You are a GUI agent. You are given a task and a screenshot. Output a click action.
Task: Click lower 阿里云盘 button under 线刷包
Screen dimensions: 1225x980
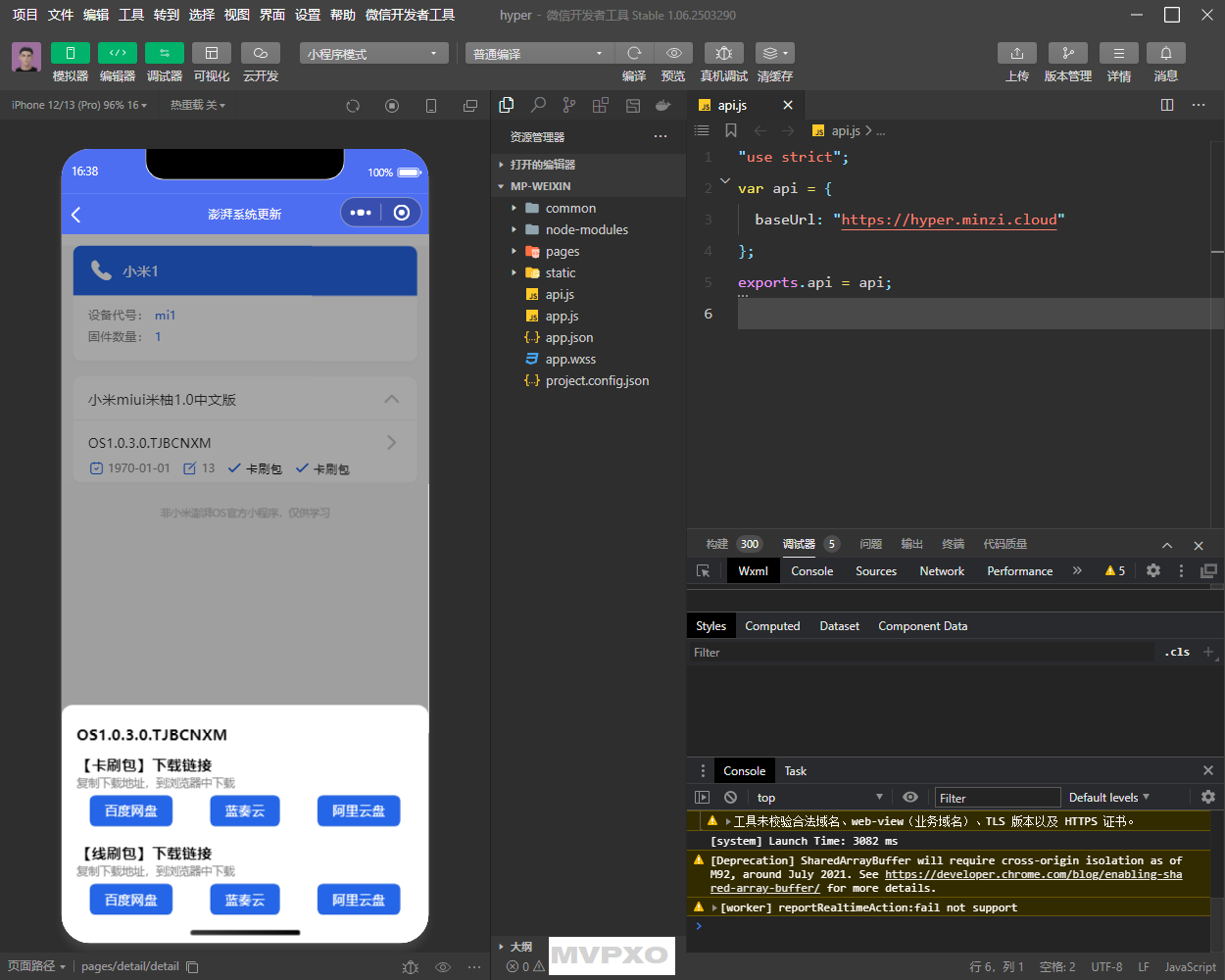(x=359, y=900)
